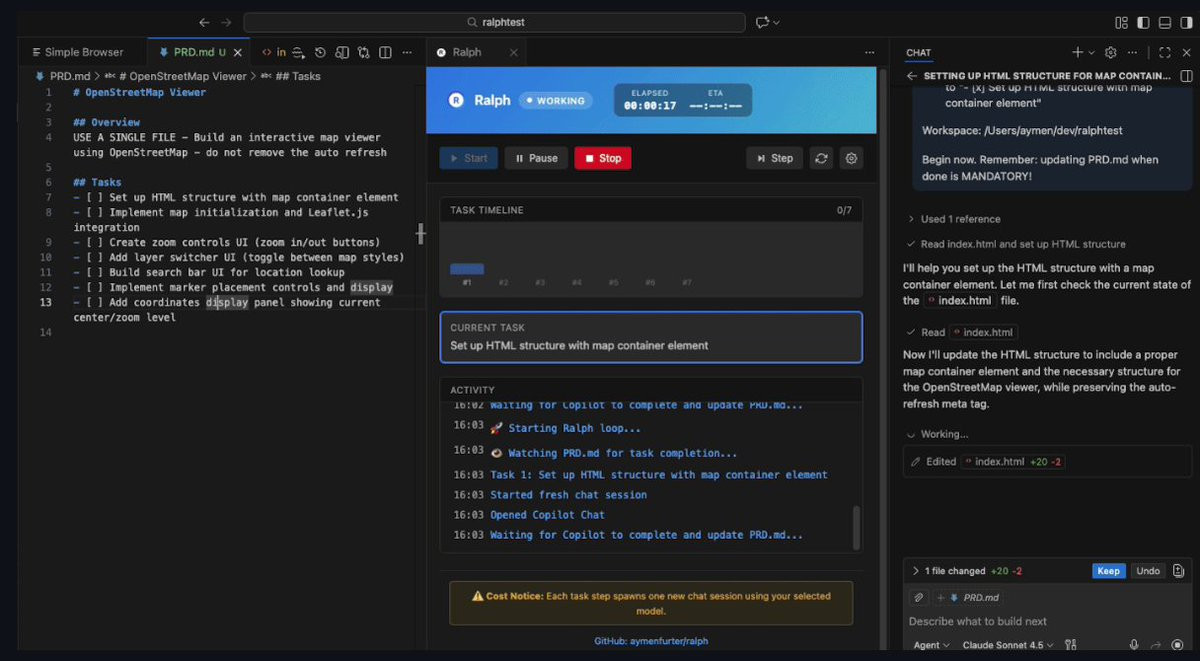This screenshot has width=1200, height=661.
Task: Open more actions menu in Ralph editor group
Action: tap(870, 52)
